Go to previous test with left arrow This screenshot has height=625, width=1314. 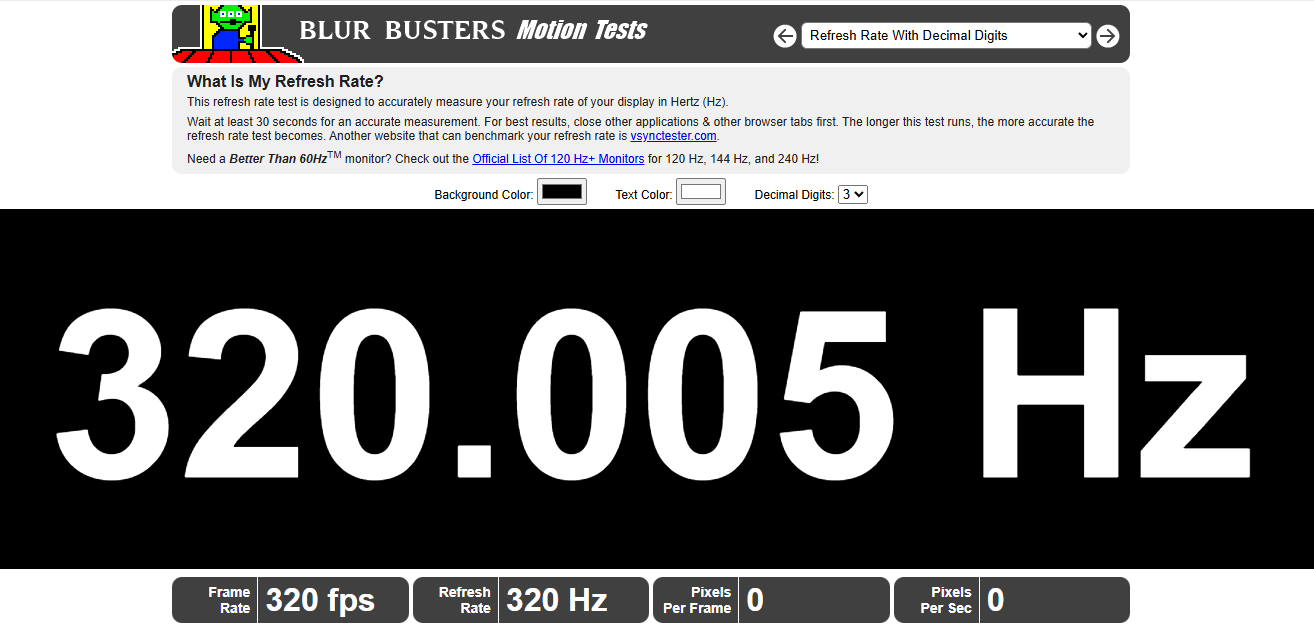click(785, 36)
